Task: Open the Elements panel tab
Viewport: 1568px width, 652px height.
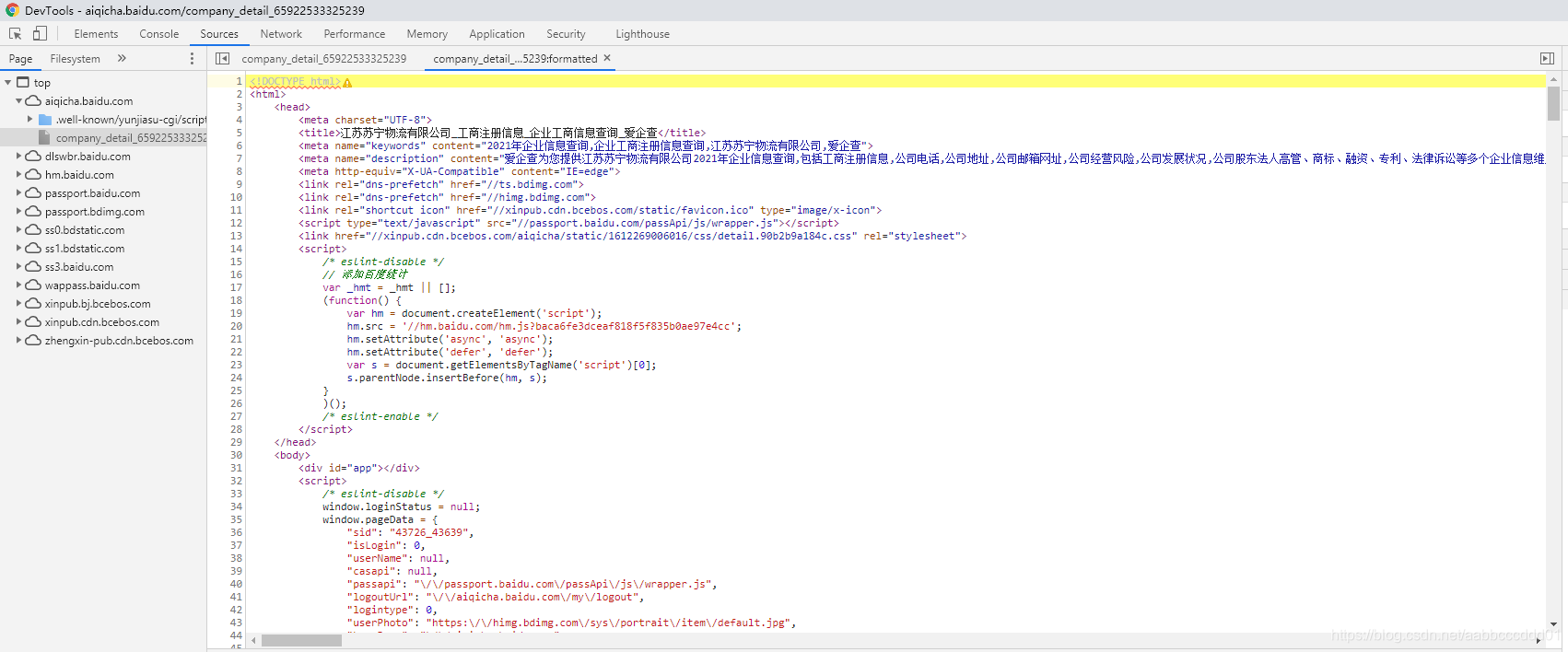Action: coord(96,34)
